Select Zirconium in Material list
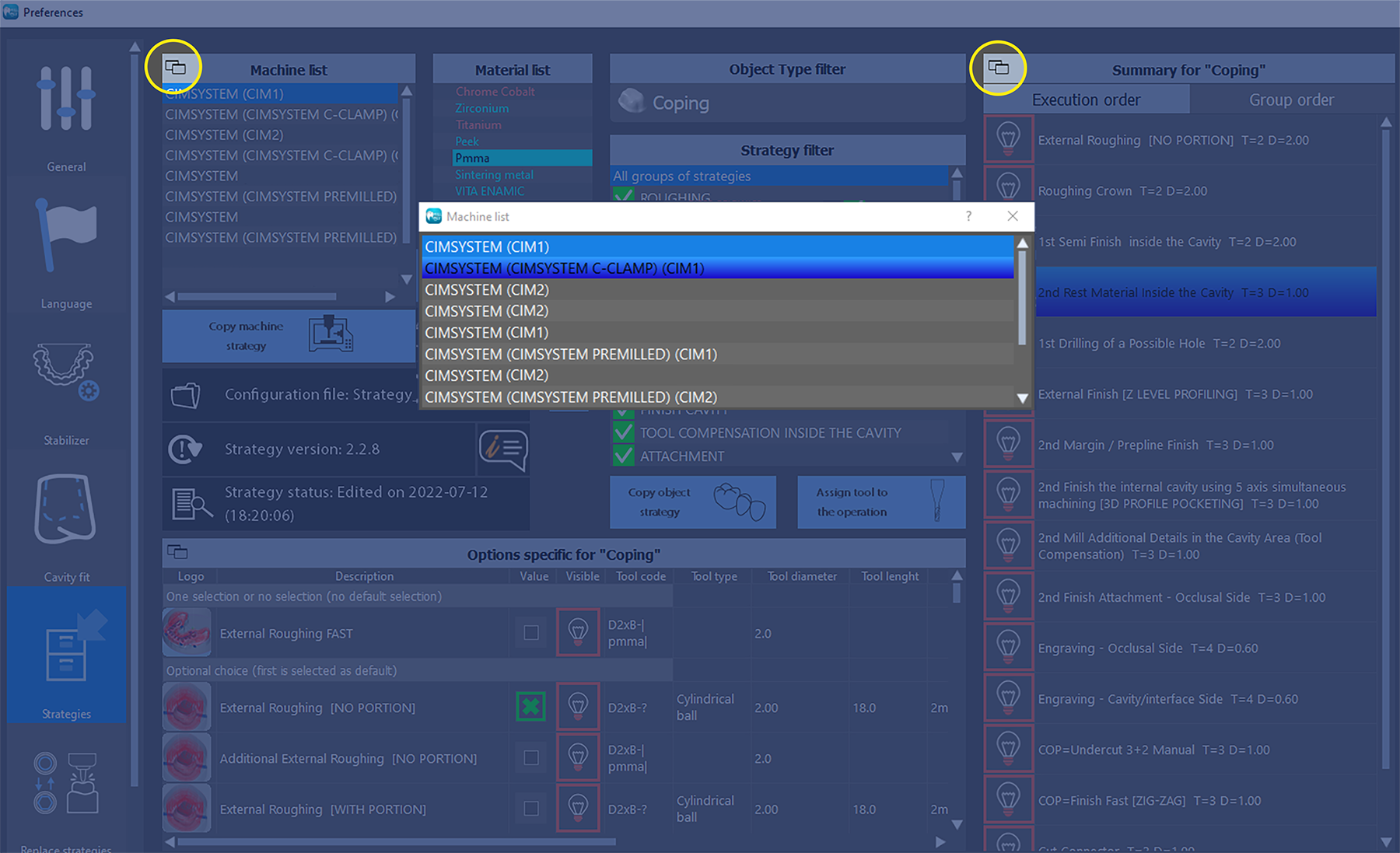Image resolution: width=1400 pixels, height=853 pixels. tap(482, 108)
